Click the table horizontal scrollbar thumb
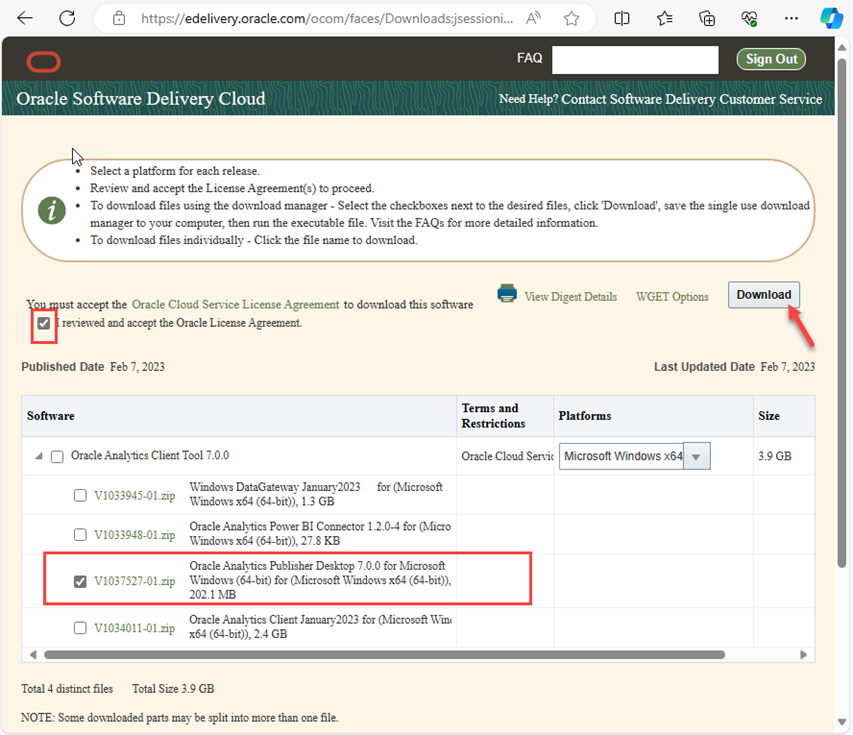This screenshot has width=853, height=735. [385, 654]
